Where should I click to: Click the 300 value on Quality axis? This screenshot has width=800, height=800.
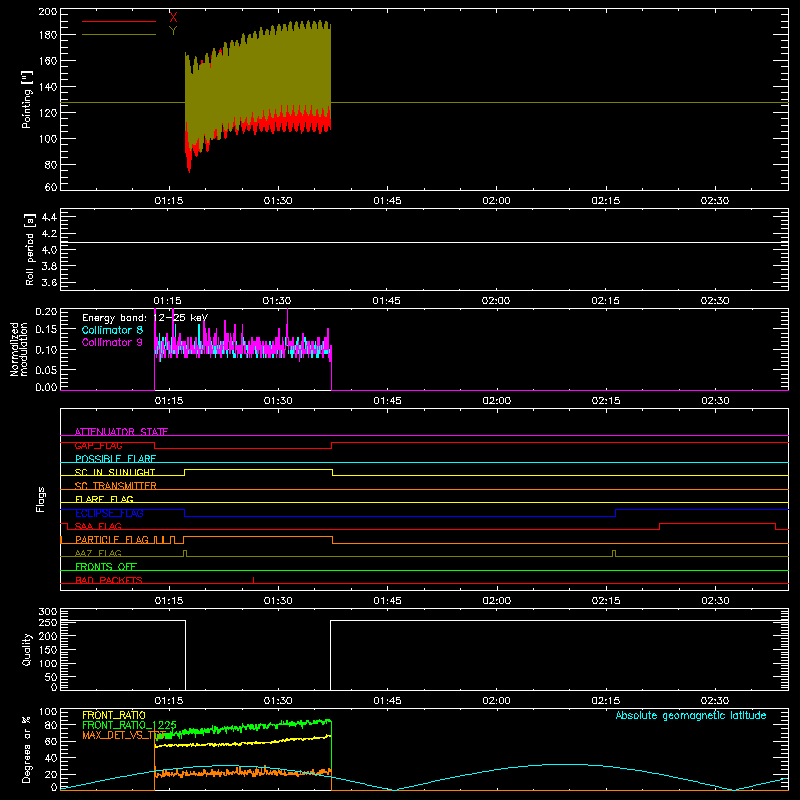pyautogui.click(x=47, y=612)
